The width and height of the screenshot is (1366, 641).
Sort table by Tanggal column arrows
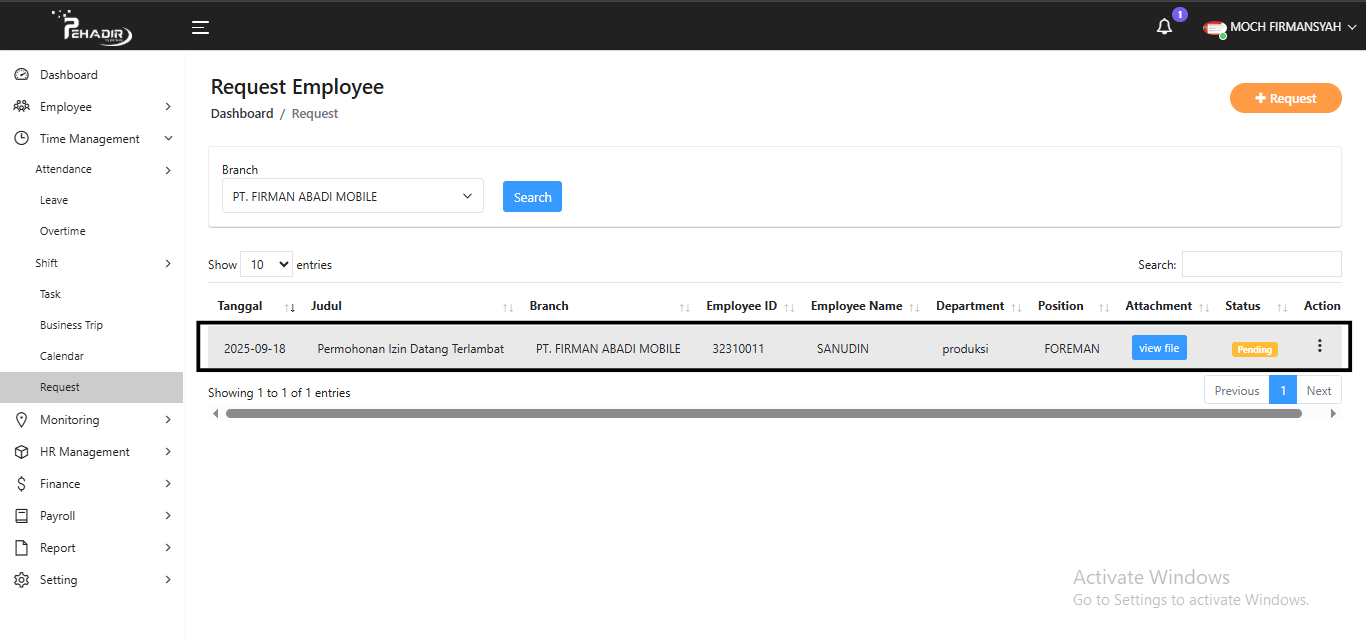pos(290,307)
